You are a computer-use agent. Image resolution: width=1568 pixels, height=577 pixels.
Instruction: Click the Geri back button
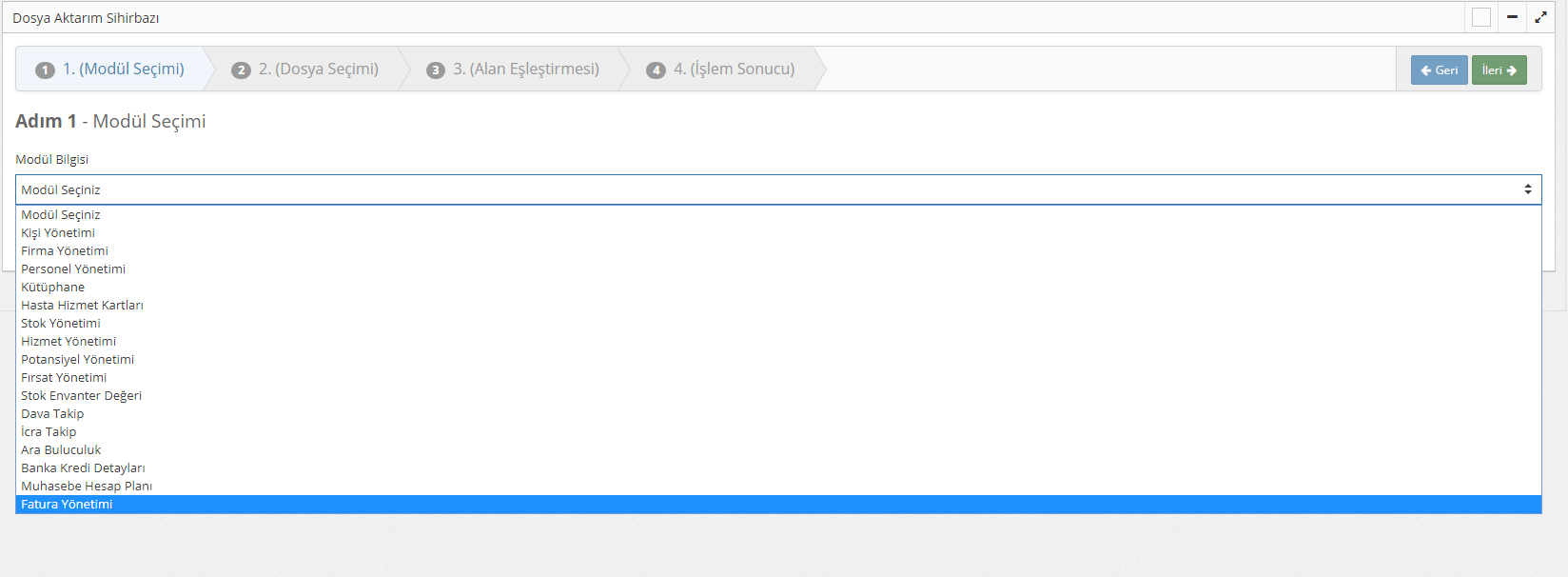1439,70
